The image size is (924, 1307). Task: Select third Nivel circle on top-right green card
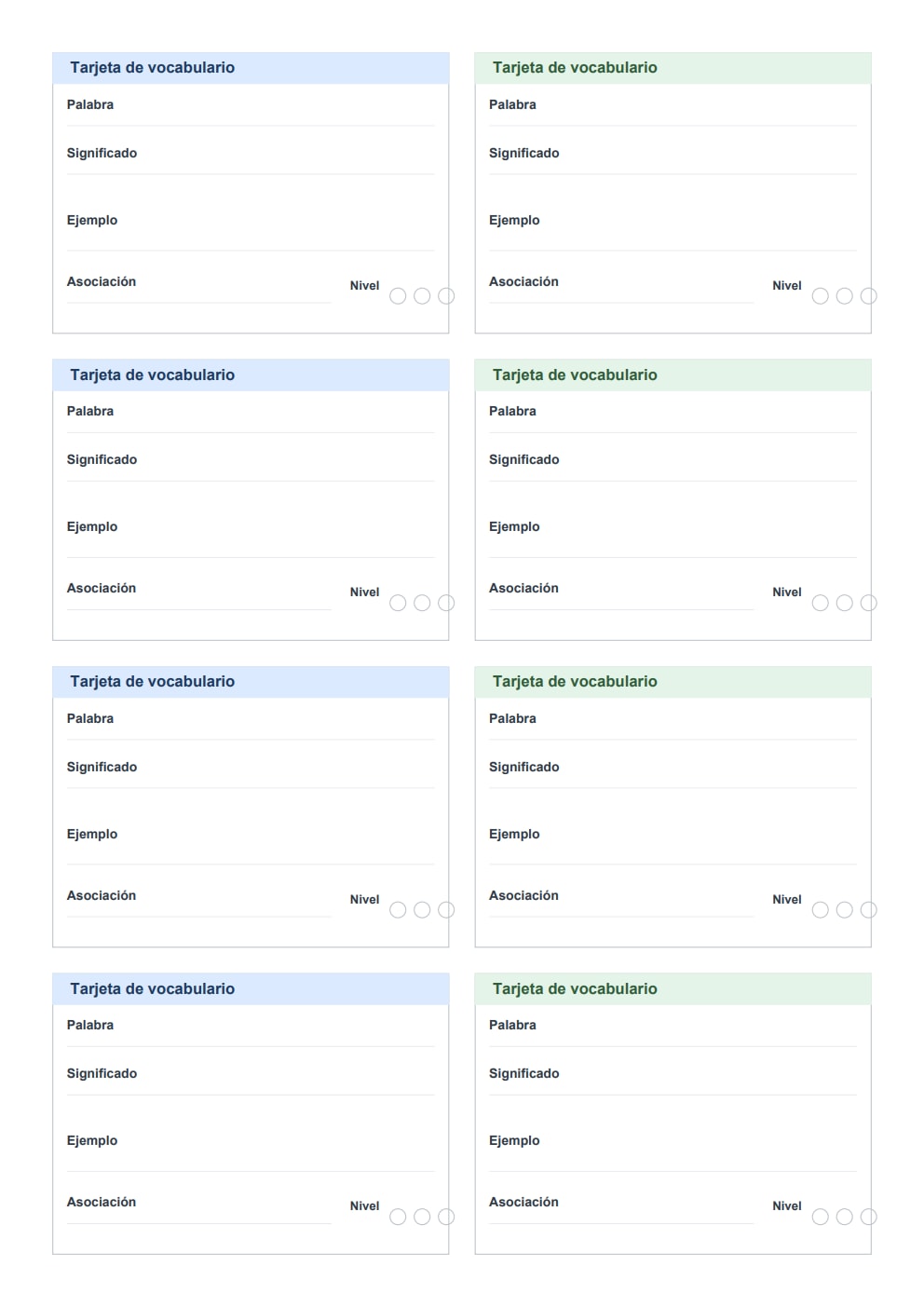point(869,296)
